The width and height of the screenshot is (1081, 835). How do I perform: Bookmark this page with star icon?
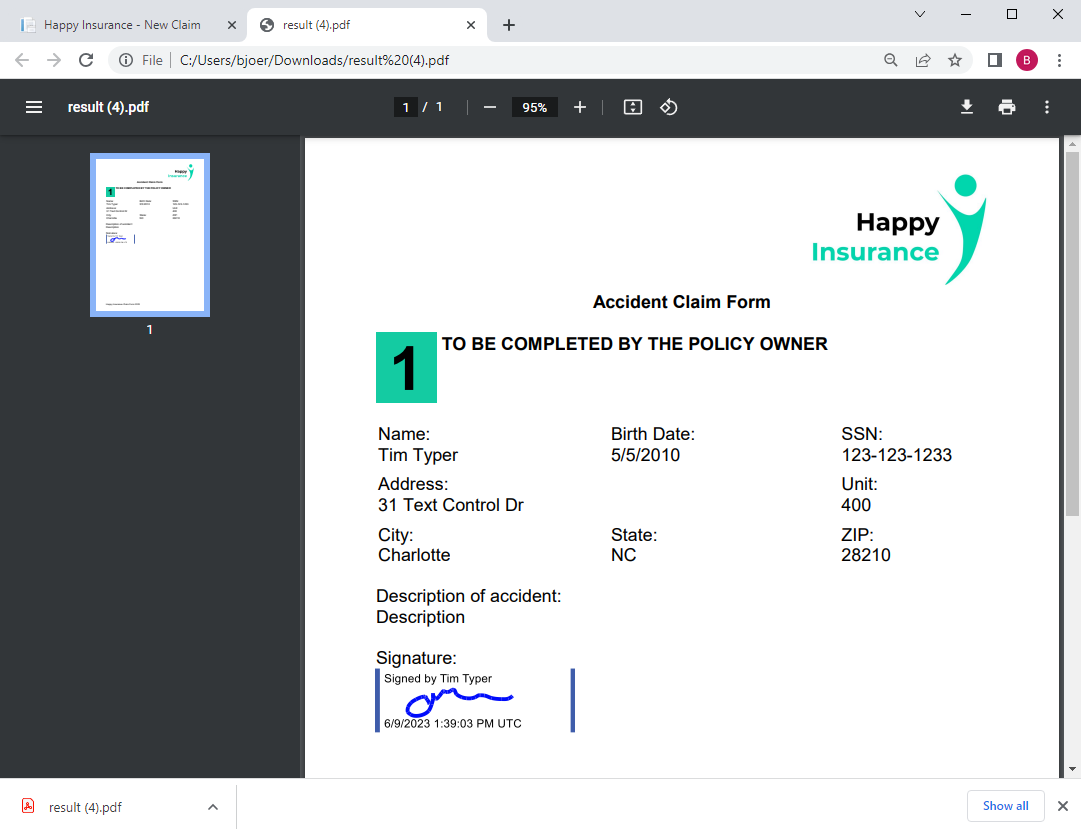[x=955, y=60]
